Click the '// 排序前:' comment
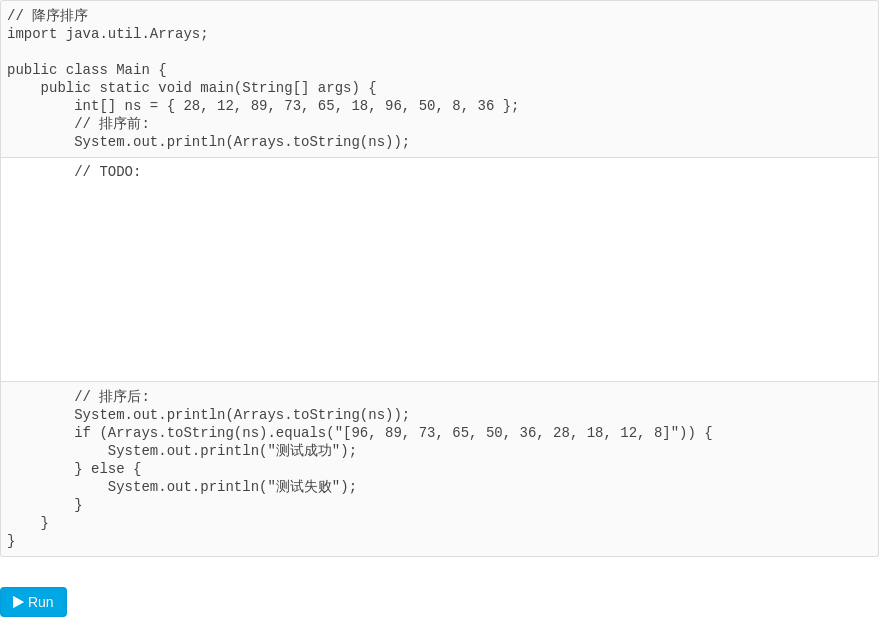This screenshot has width=879, height=617. click(x=112, y=123)
